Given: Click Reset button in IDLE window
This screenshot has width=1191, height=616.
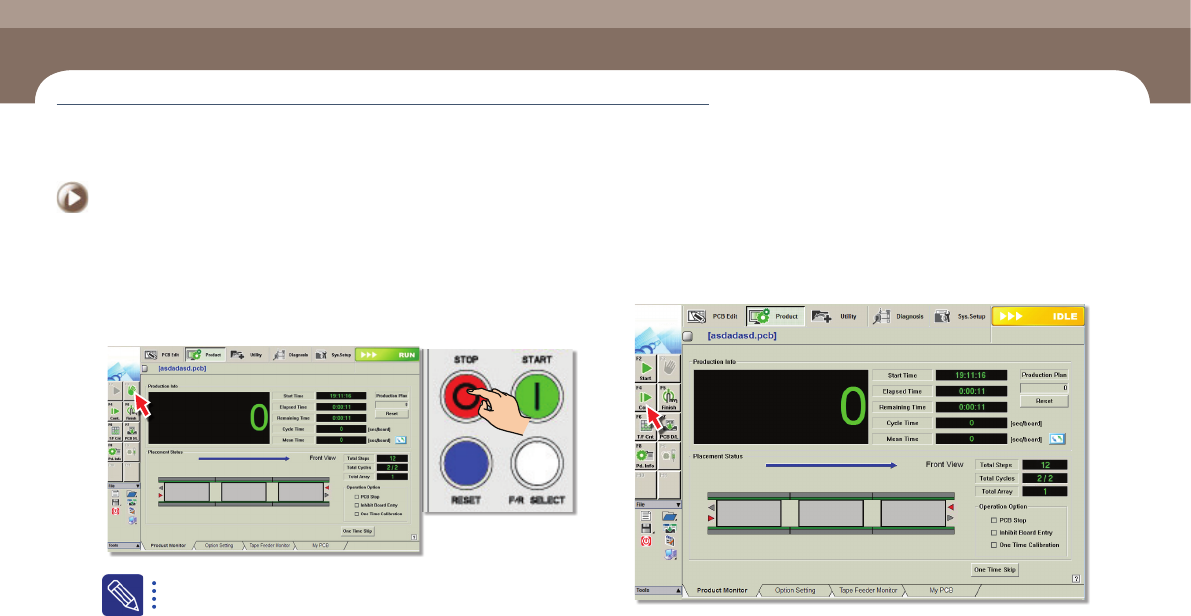Looking at the screenshot, I should [x=1044, y=400].
